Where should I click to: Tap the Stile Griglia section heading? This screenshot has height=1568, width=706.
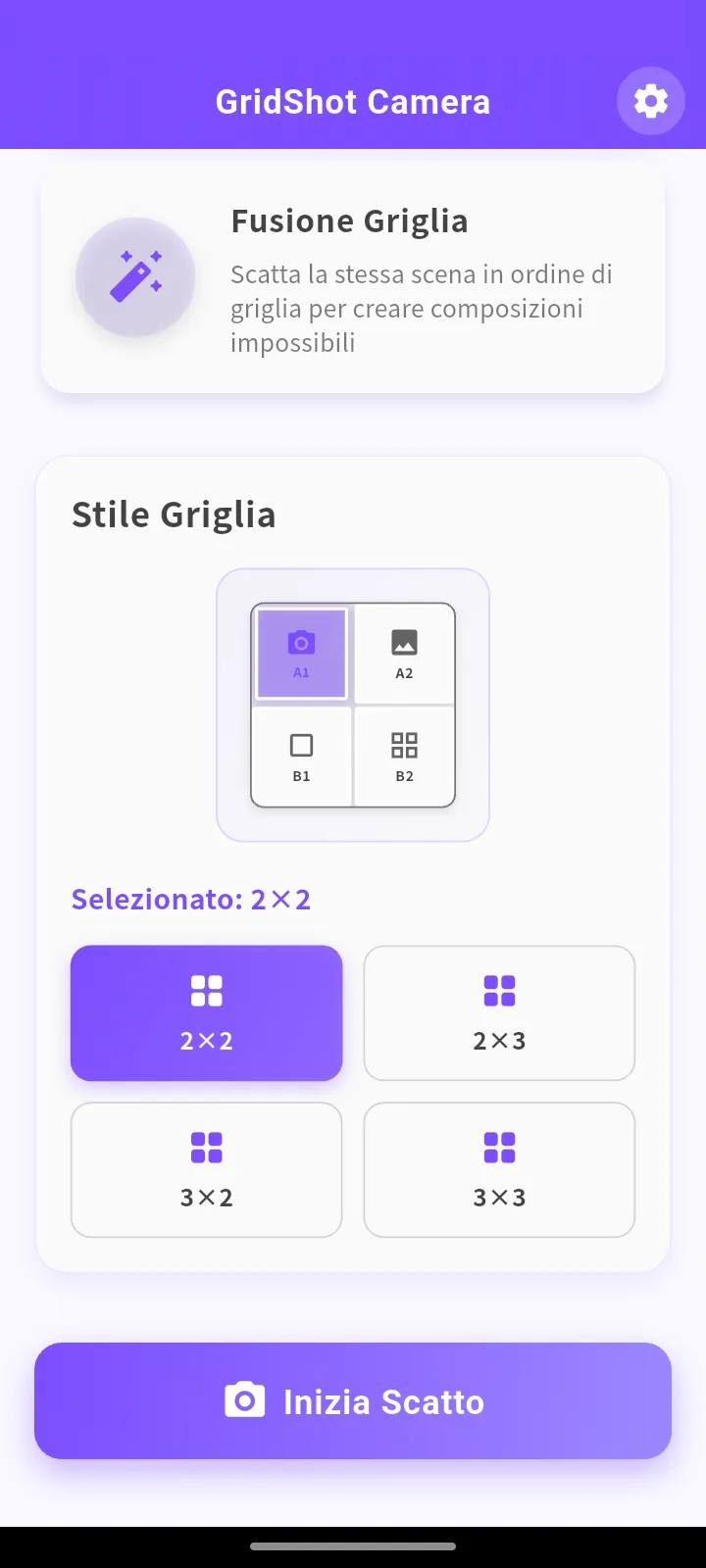point(174,514)
